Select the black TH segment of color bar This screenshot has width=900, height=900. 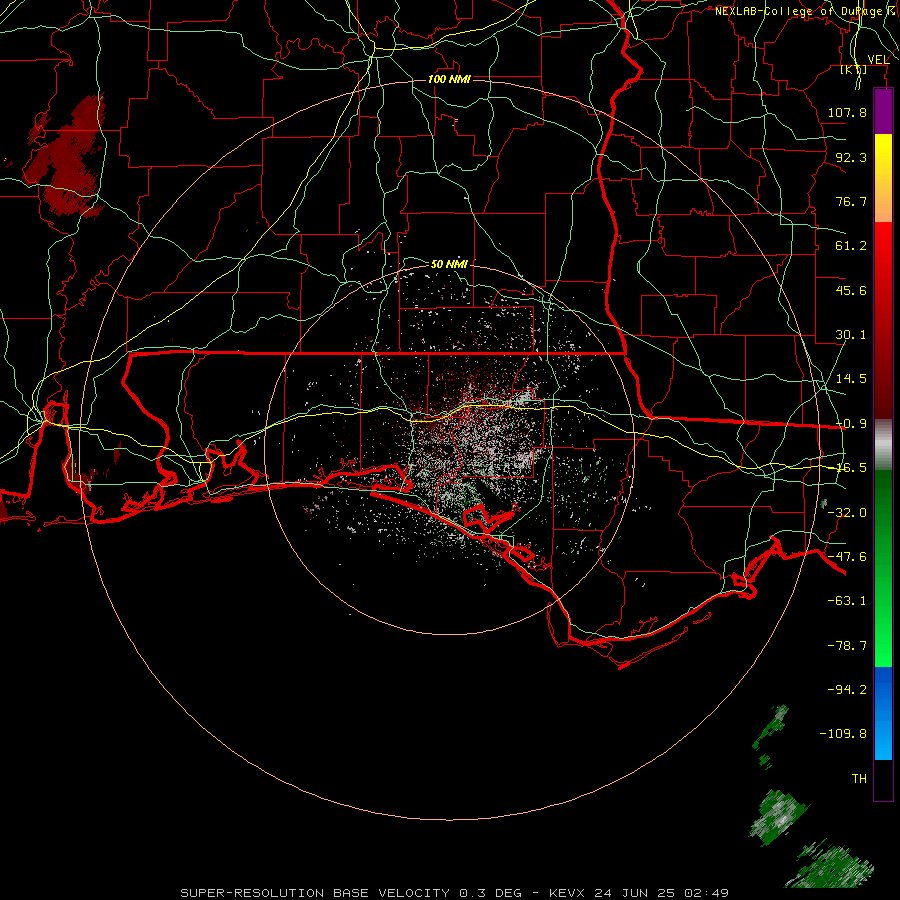tap(883, 779)
